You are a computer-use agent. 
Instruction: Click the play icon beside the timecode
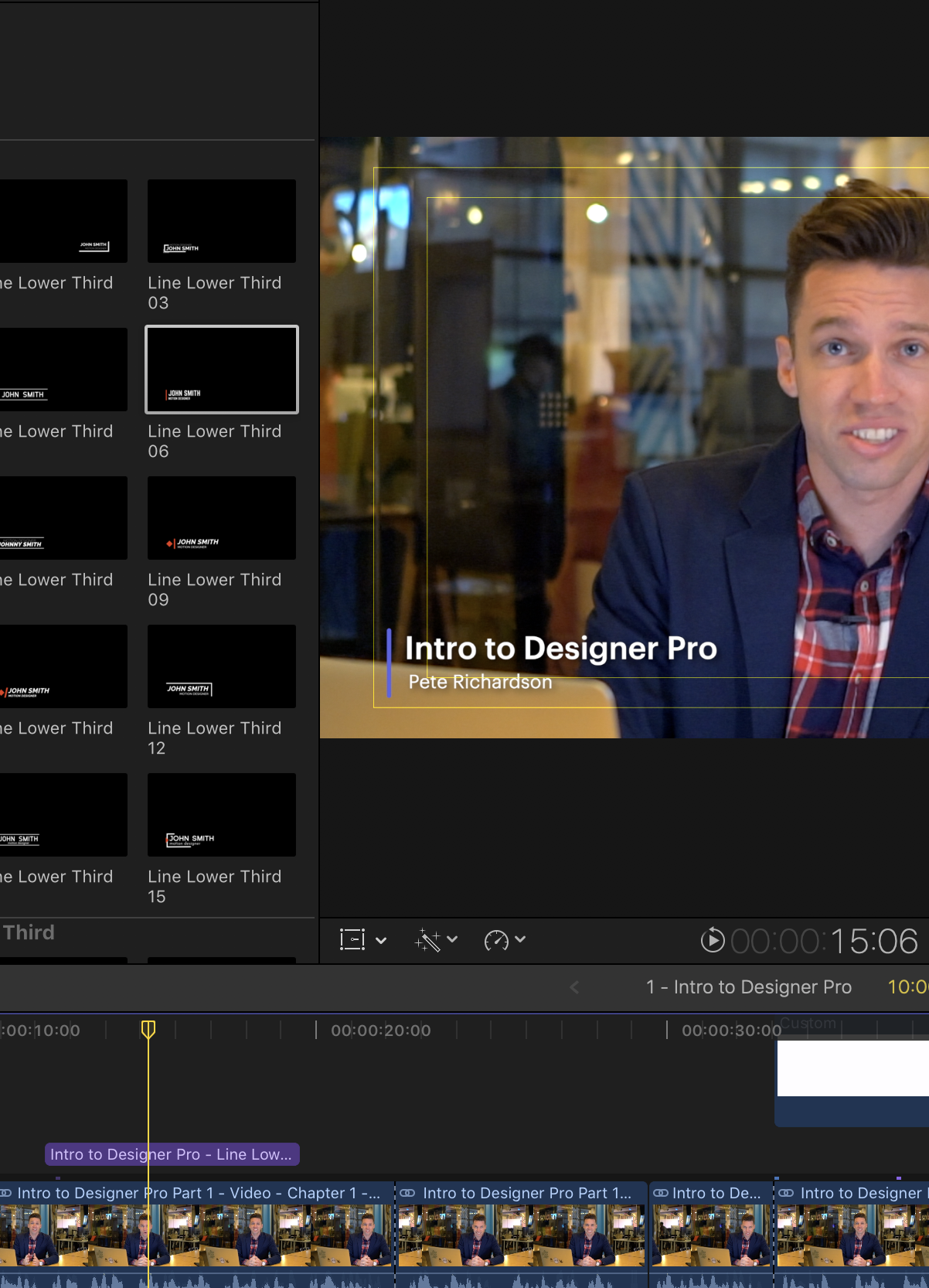tap(712, 940)
